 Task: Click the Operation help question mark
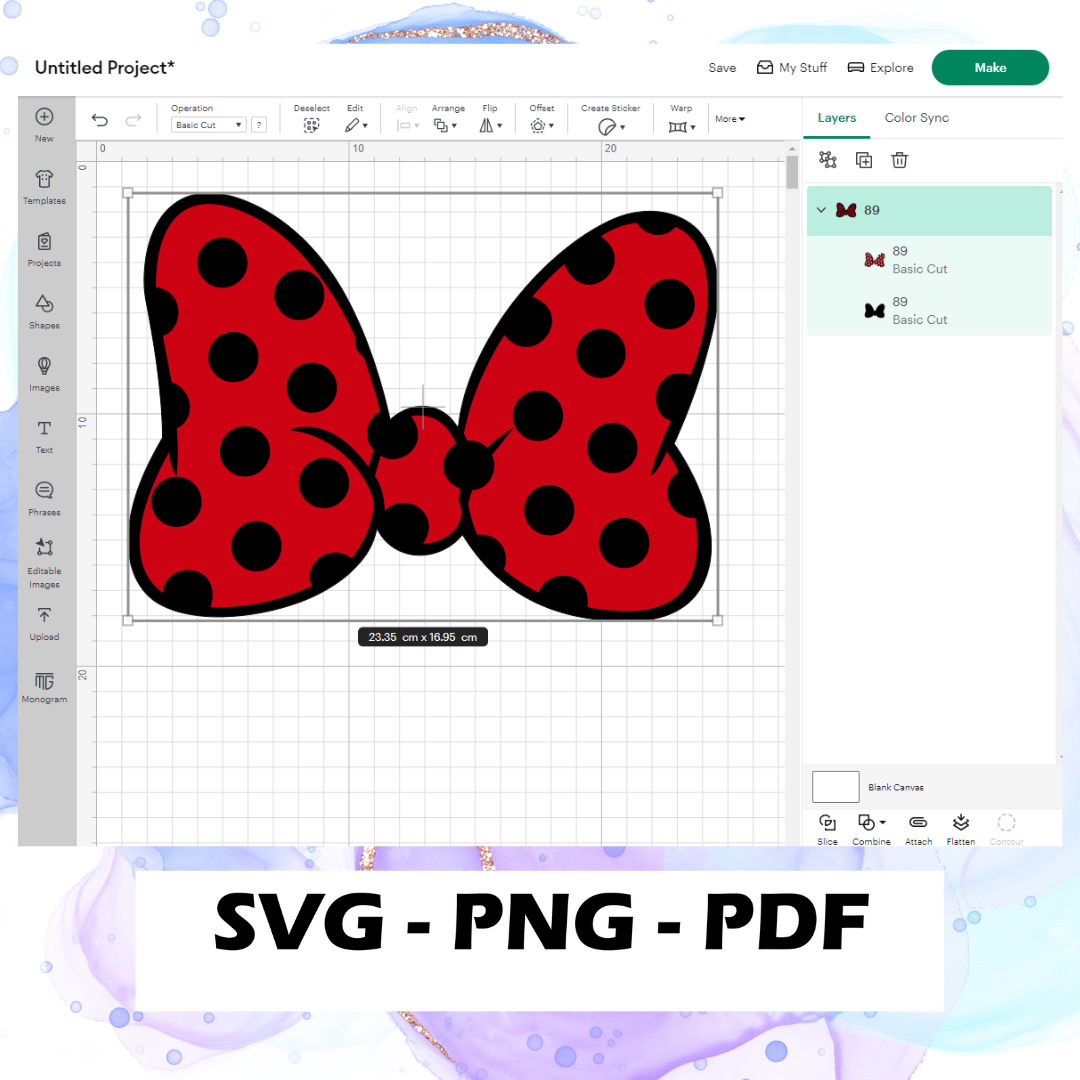point(259,125)
